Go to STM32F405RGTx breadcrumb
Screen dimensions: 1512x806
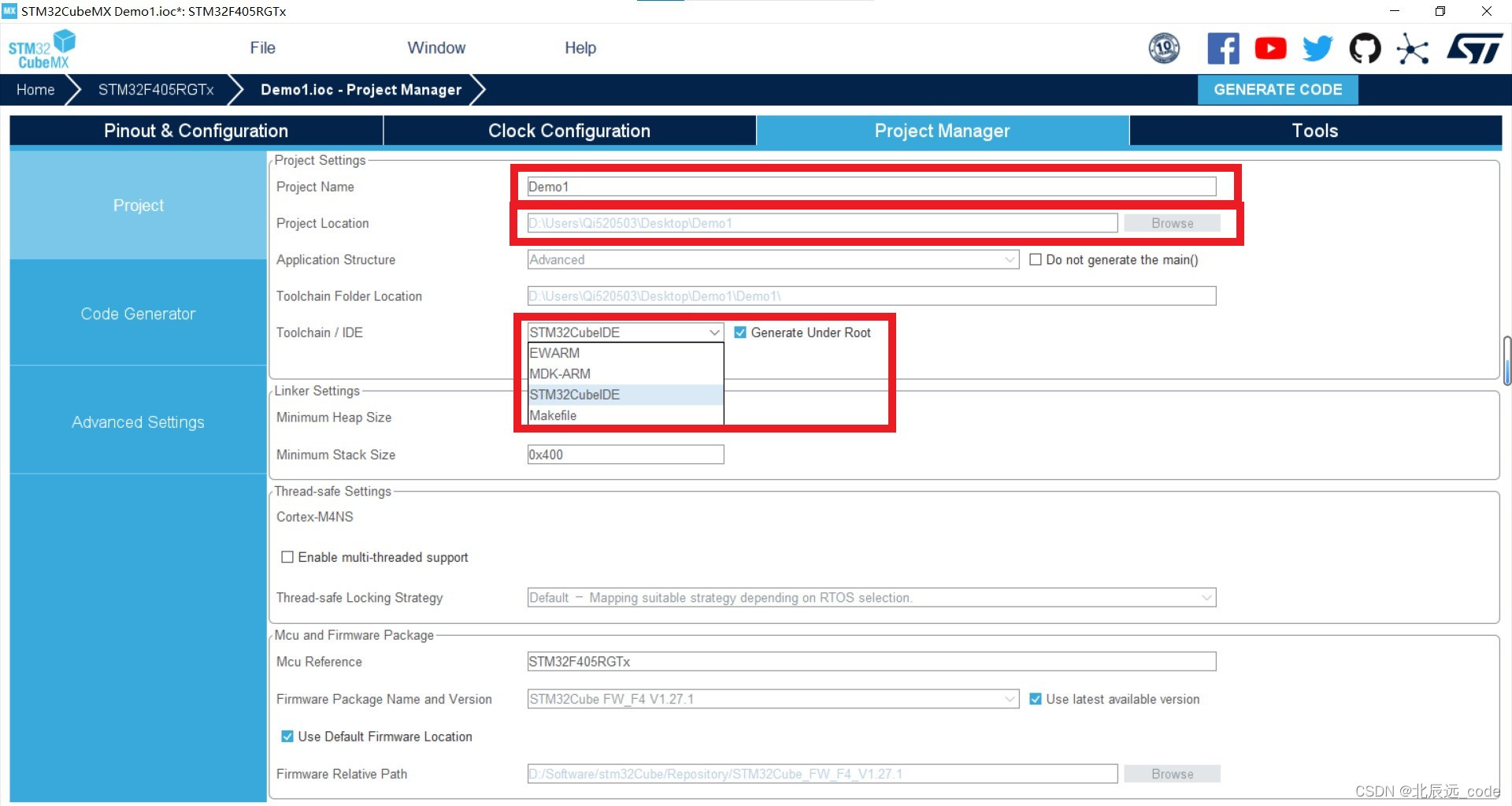[156, 90]
